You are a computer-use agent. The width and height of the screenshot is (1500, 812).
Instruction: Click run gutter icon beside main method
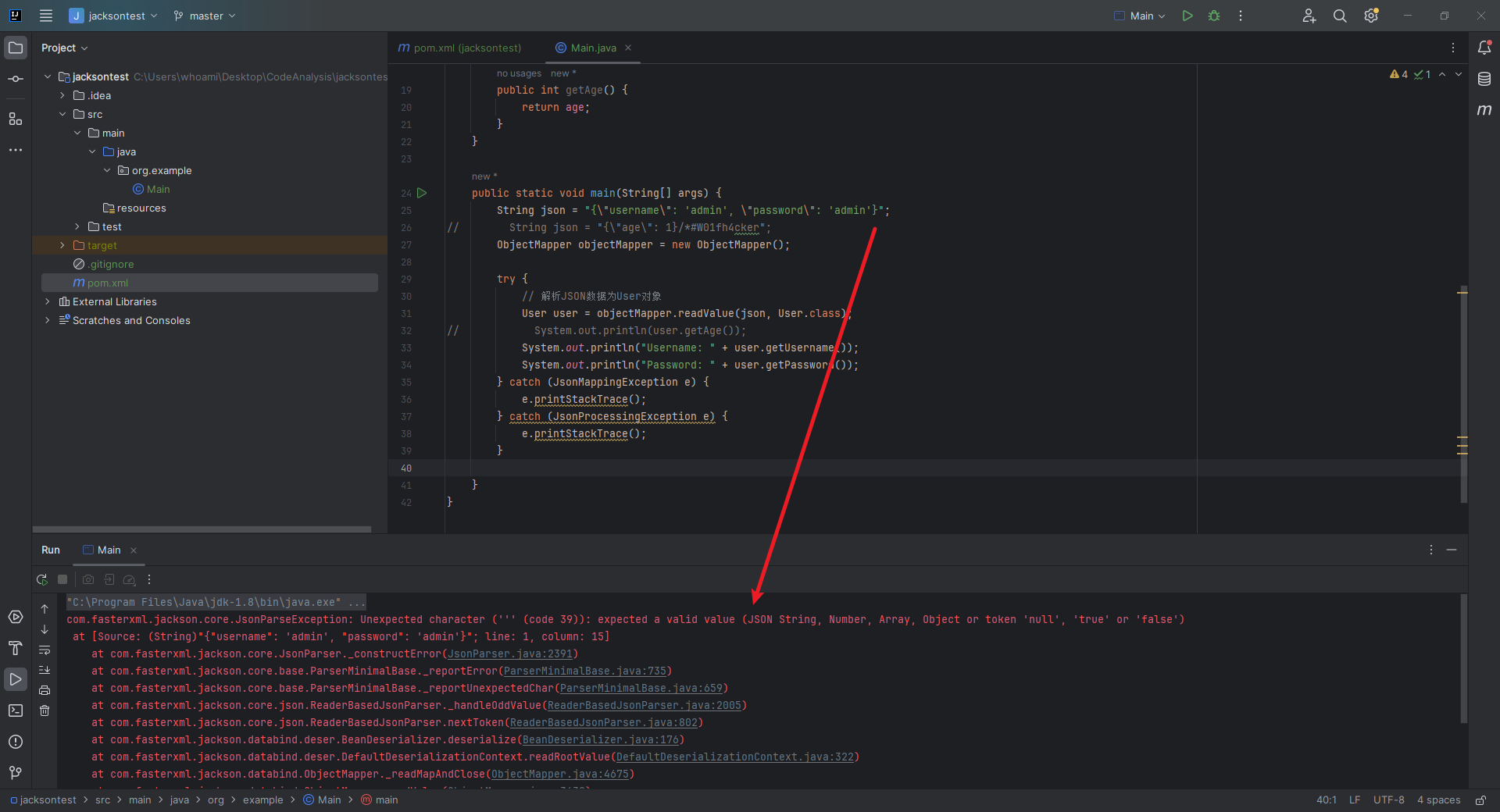click(x=422, y=193)
